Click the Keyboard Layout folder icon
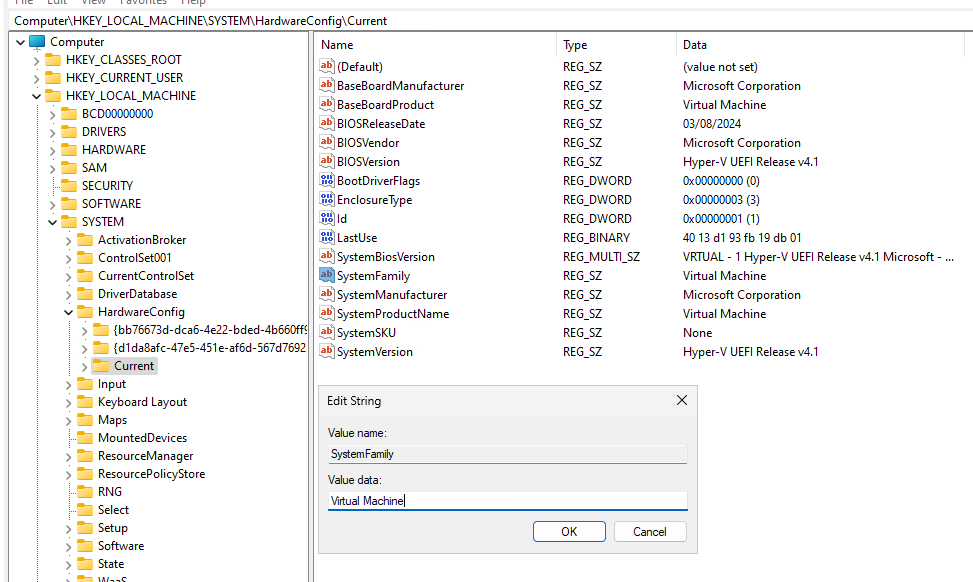This screenshot has height=582, width=973. coord(85,401)
